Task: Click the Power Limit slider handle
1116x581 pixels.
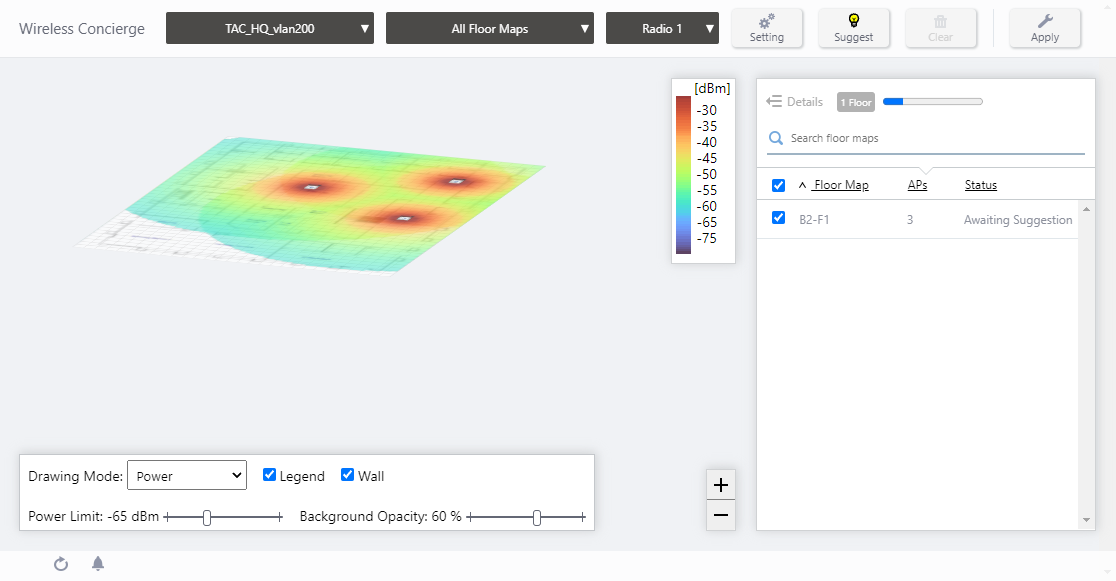Action: [207, 517]
